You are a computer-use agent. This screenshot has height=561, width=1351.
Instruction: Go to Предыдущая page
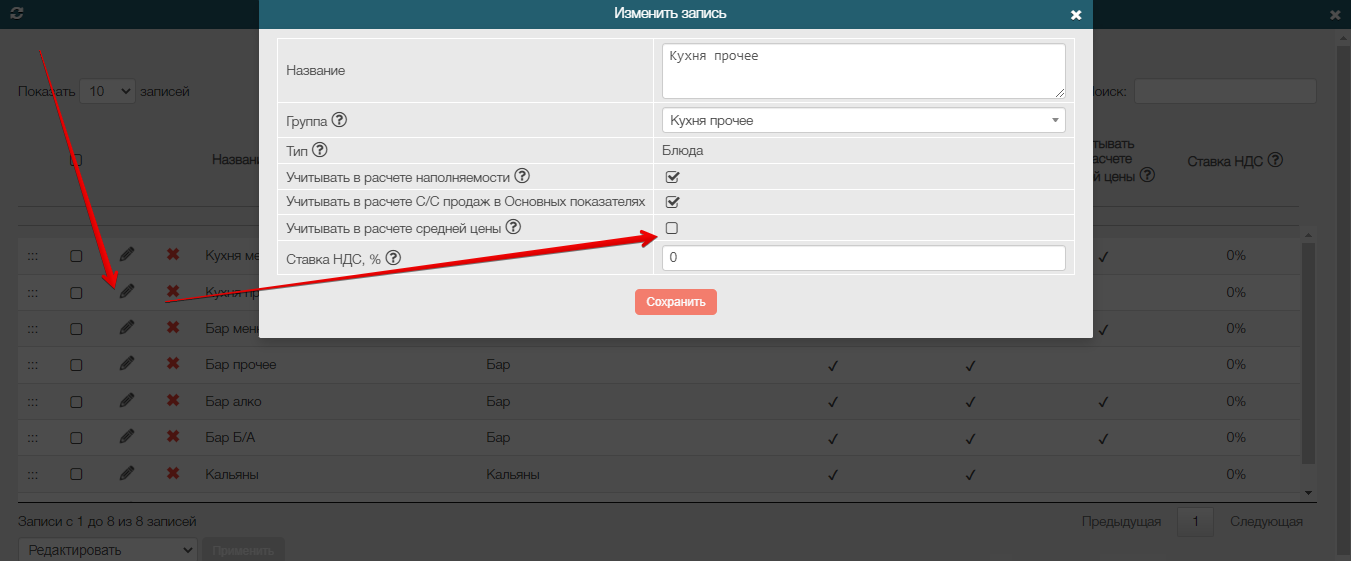pyautogui.click(x=1121, y=521)
